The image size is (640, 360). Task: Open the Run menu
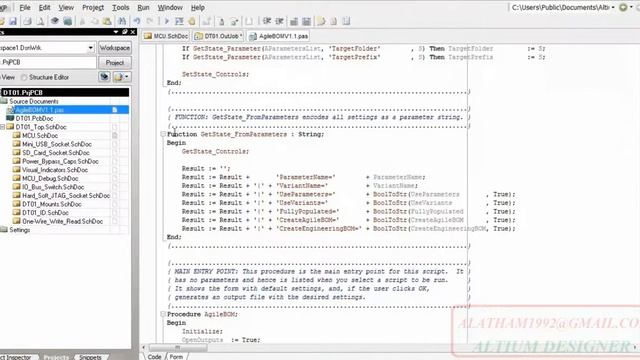(x=143, y=7)
